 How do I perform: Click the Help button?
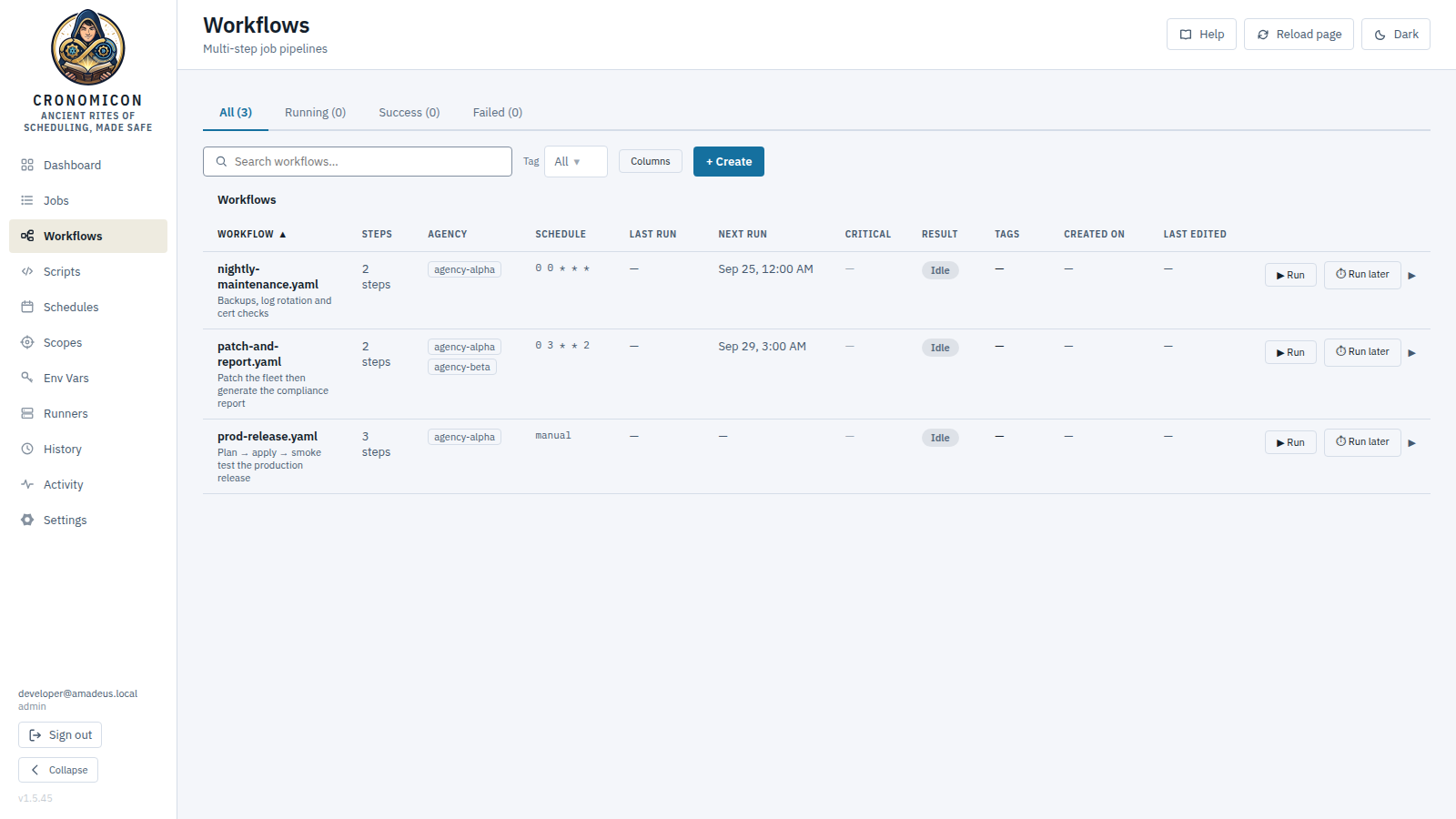[x=1201, y=35]
